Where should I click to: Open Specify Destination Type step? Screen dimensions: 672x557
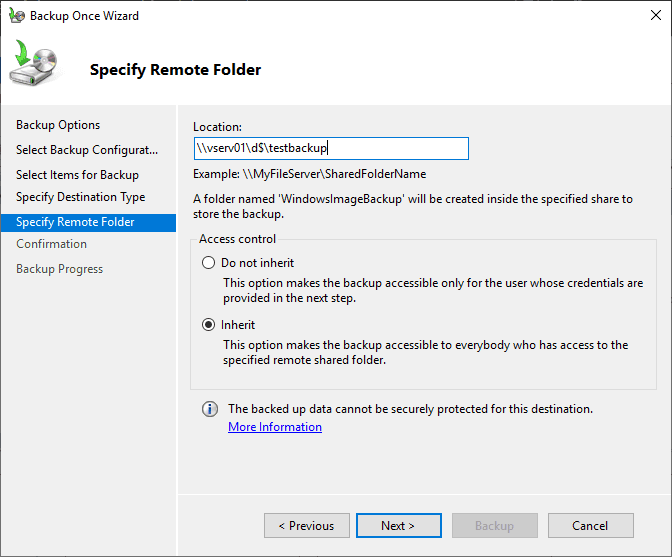pyautogui.click(x=80, y=198)
